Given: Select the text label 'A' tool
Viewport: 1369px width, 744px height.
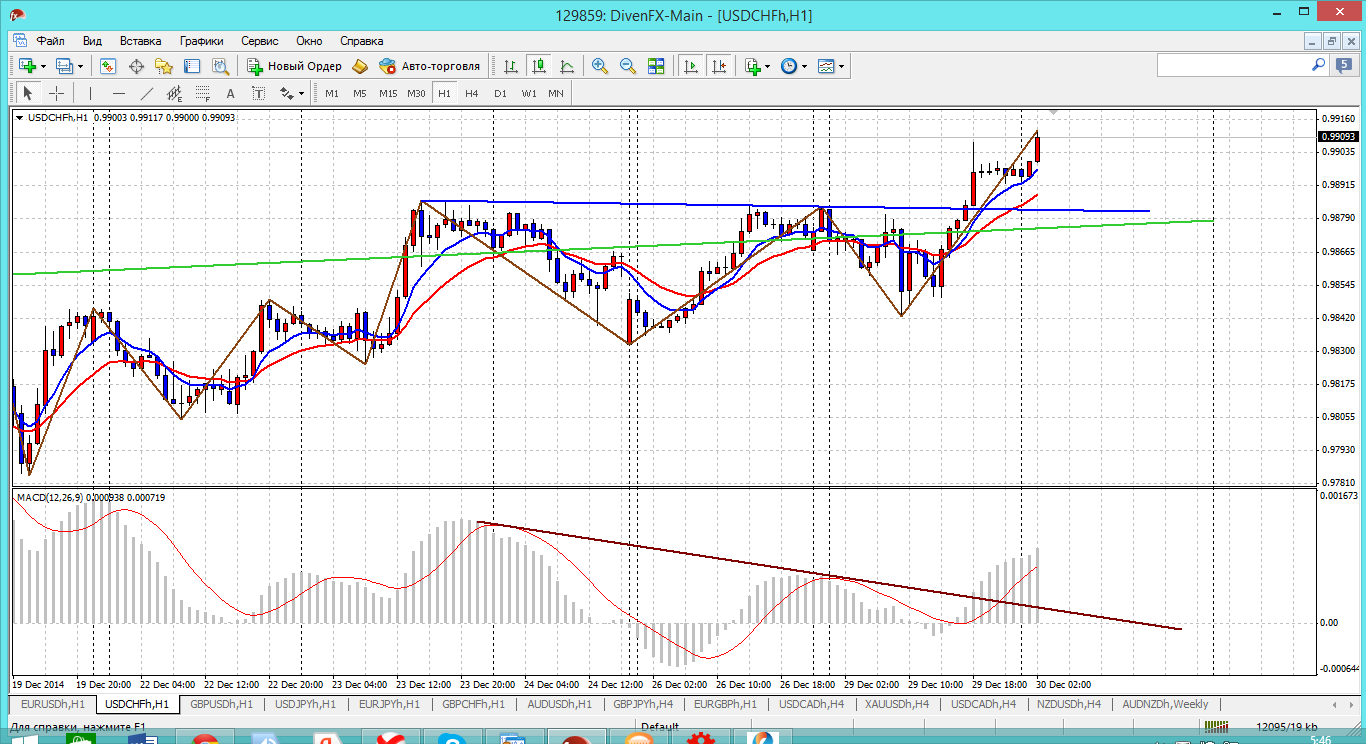Looking at the screenshot, I should coord(230,93).
